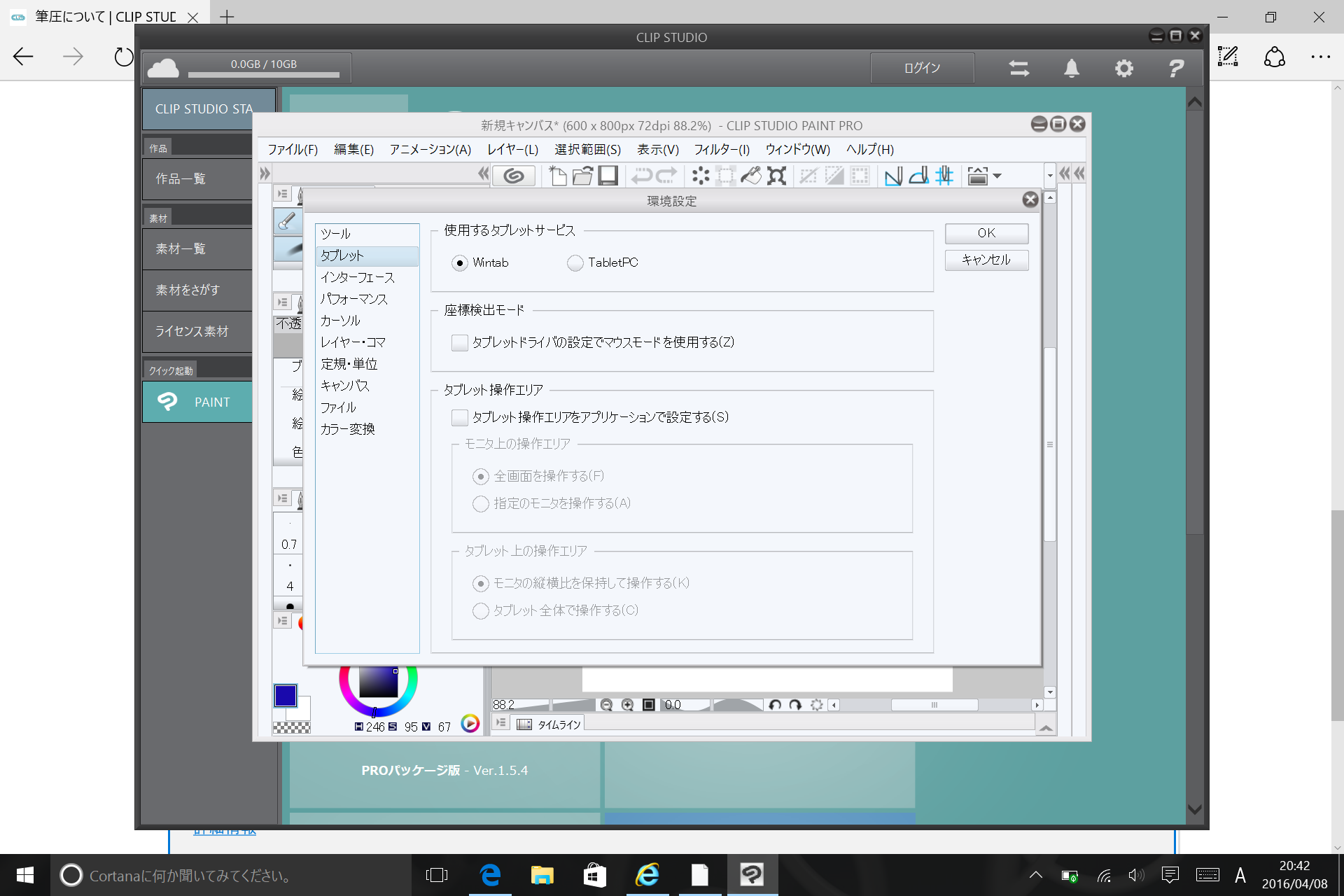The height and width of the screenshot is (896, 1344).
Task: Click the New canvas icon in toolbar
Action: tap(558, 176)
